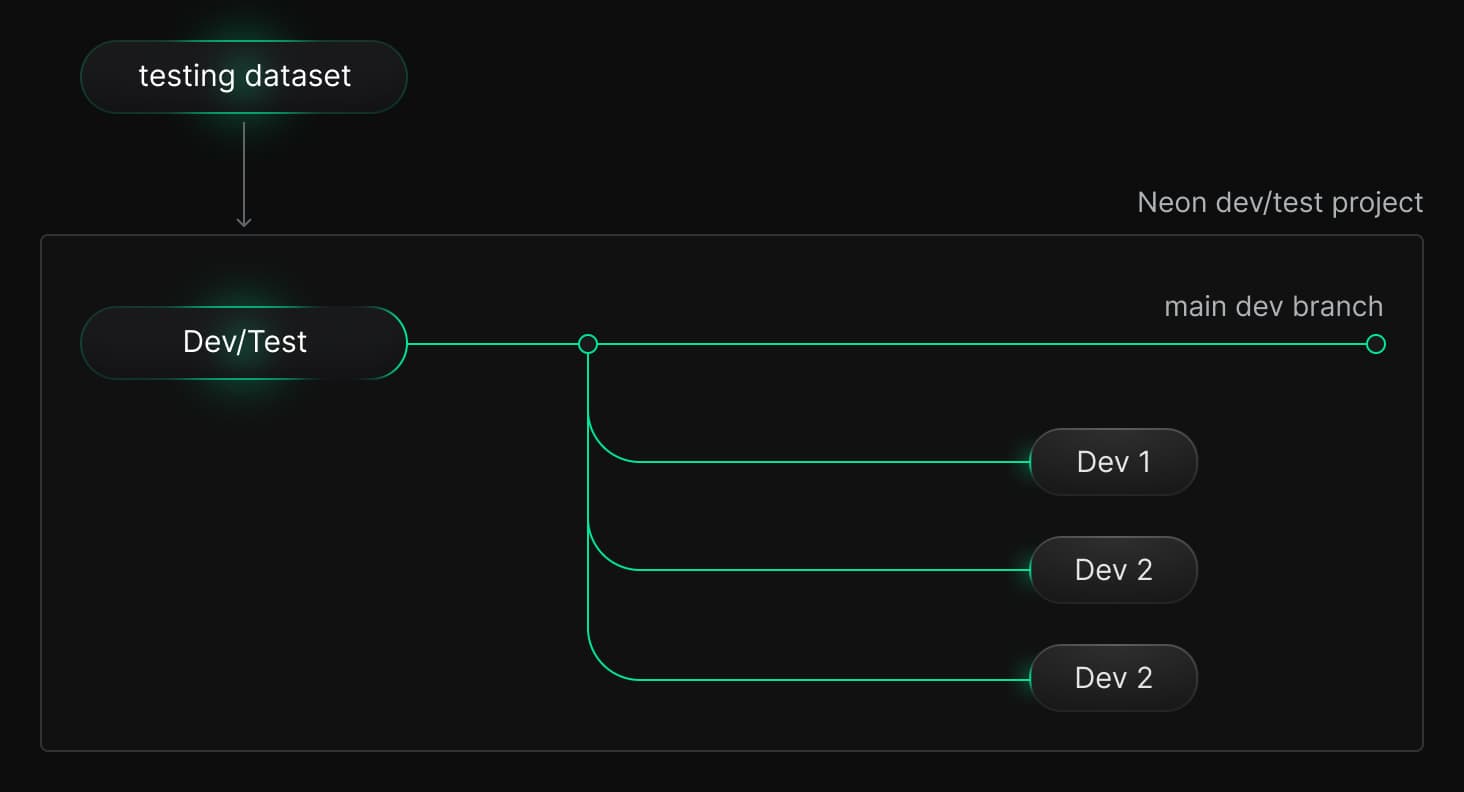Click the testing dataset pill
Viewport: 1464px width, 792px height.
pyautogui.click(x=244, y=77)
